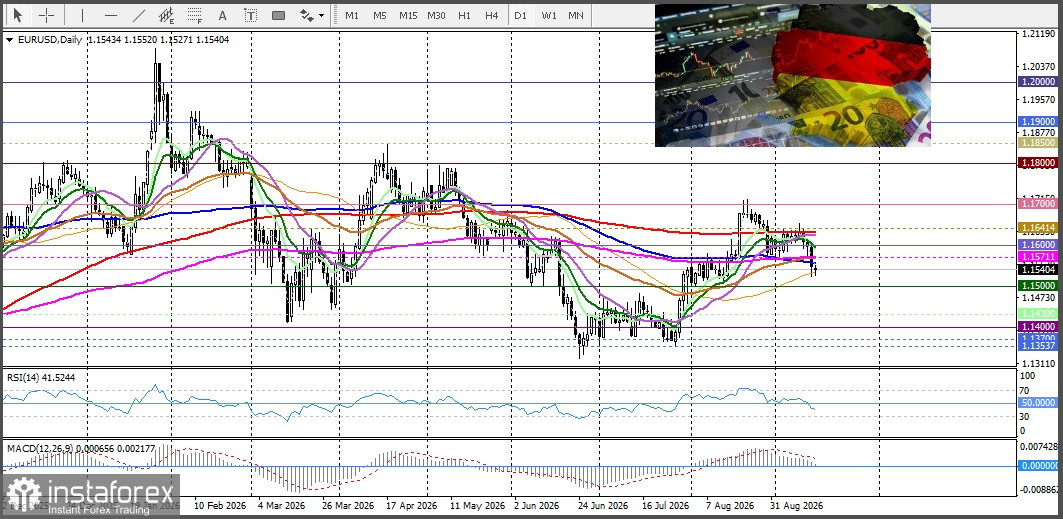Choose the rectangle shape tool
This screenshot has height=519, width=1063.
coord(278,15)
